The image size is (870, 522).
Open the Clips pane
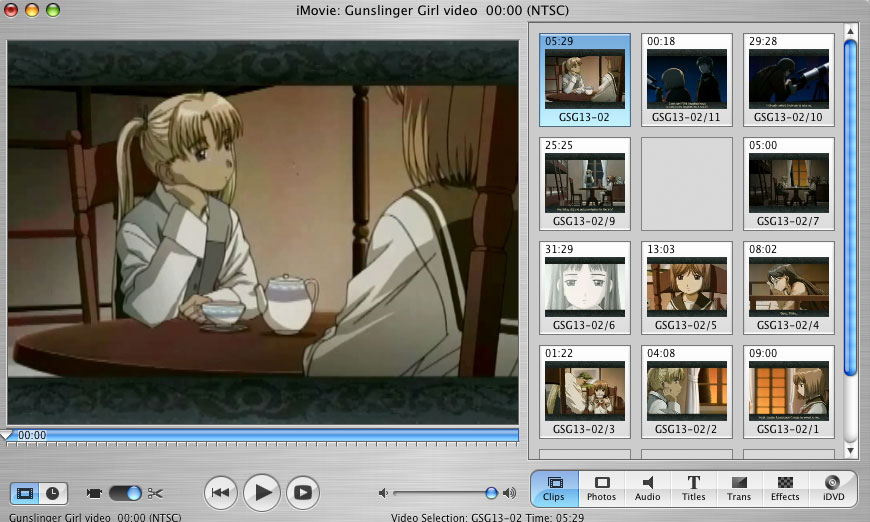[x=553, y=488]
